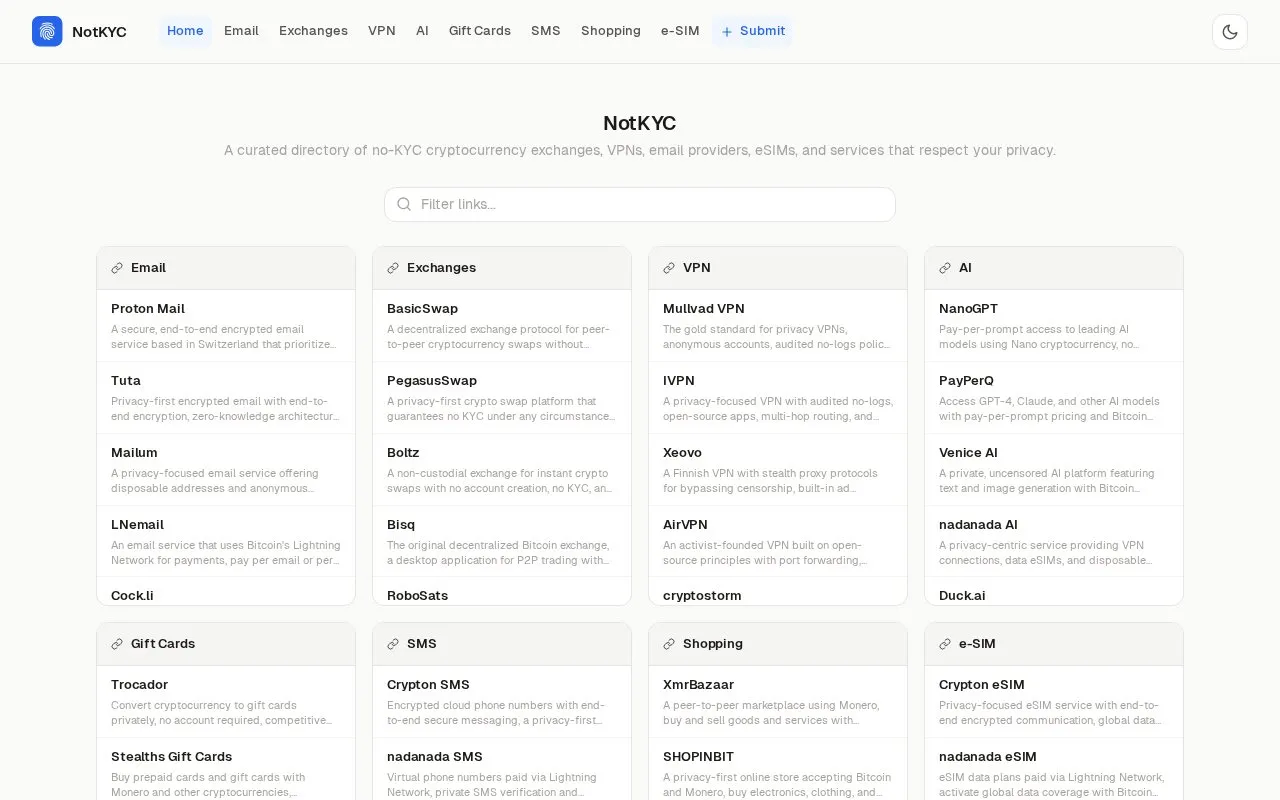Open the AI nav item
Image resolution: width=1280 pixels, height=800 pixels.
422,31
